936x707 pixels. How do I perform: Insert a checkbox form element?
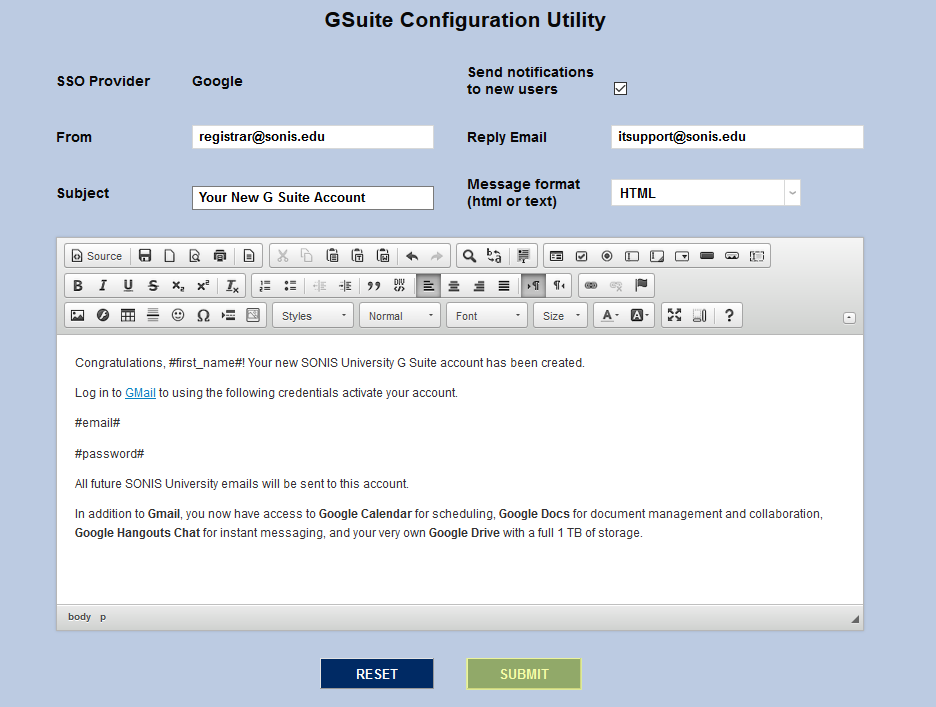(582, 256)
